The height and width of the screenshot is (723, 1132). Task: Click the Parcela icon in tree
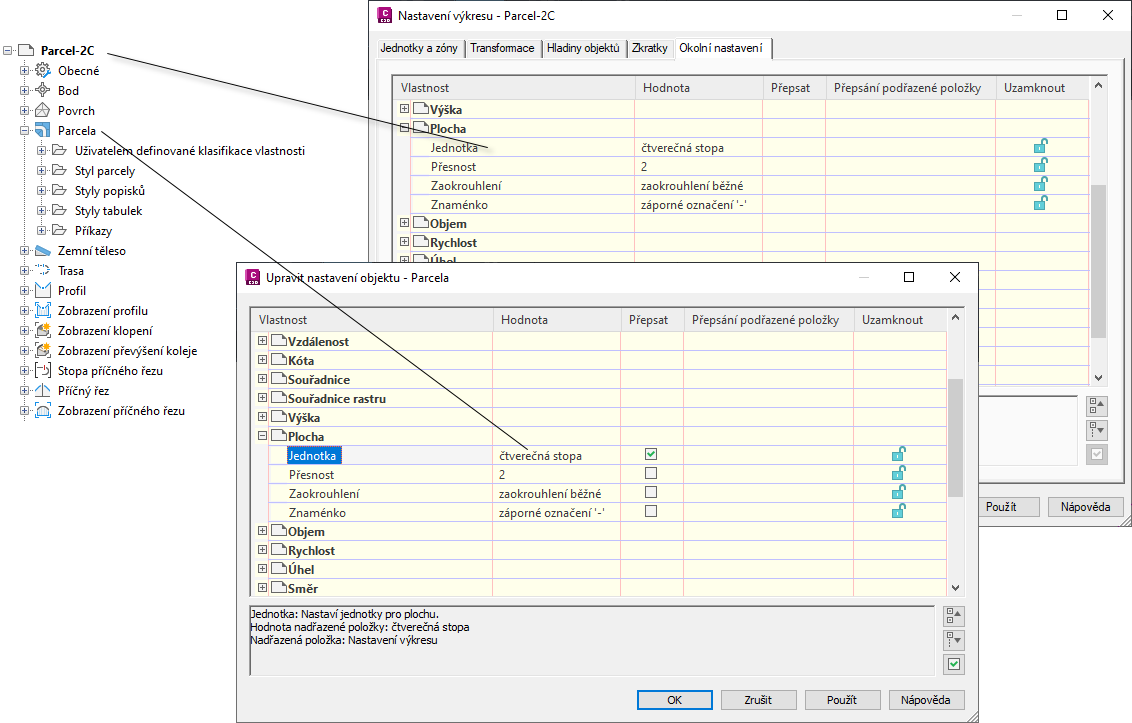pyautogui.click(x=43, y=131)
